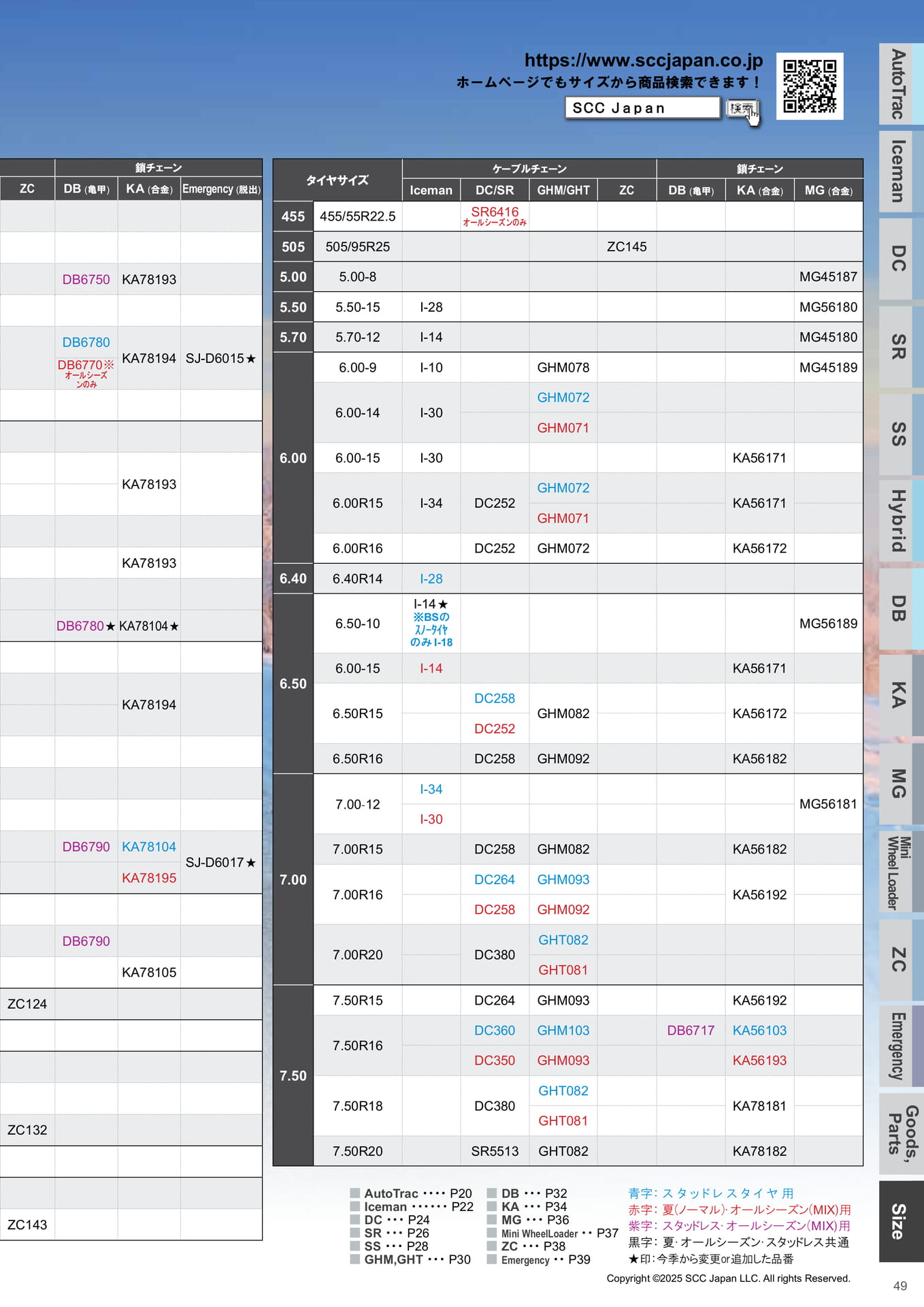Screen dimensions: 924x1307
Task: Select the GHM078 cell
Action: [563, 368]
